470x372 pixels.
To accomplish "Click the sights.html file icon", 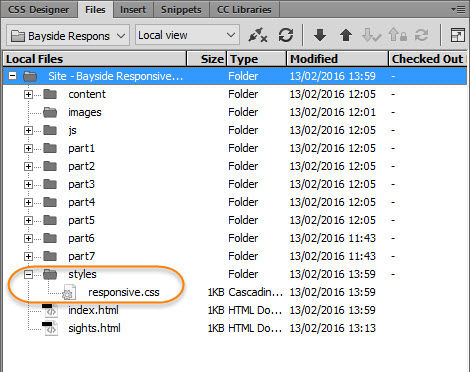I will tap(50, 328).
